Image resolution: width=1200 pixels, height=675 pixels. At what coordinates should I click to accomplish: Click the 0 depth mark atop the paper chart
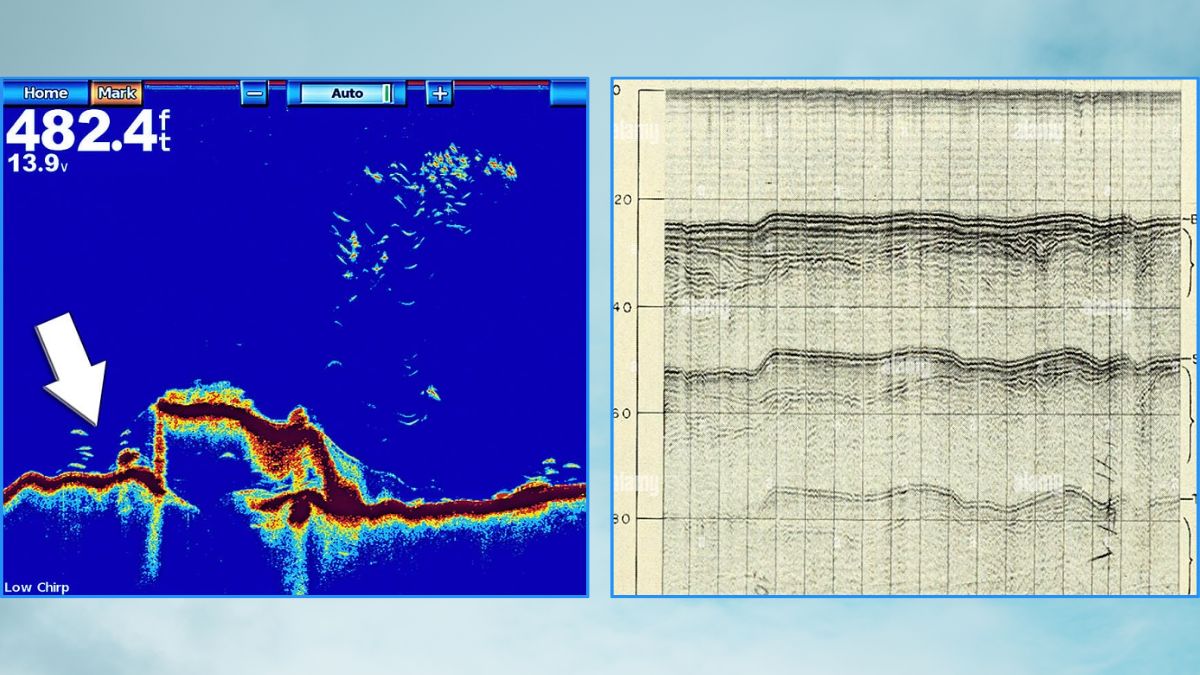click(x=617, y=91)
